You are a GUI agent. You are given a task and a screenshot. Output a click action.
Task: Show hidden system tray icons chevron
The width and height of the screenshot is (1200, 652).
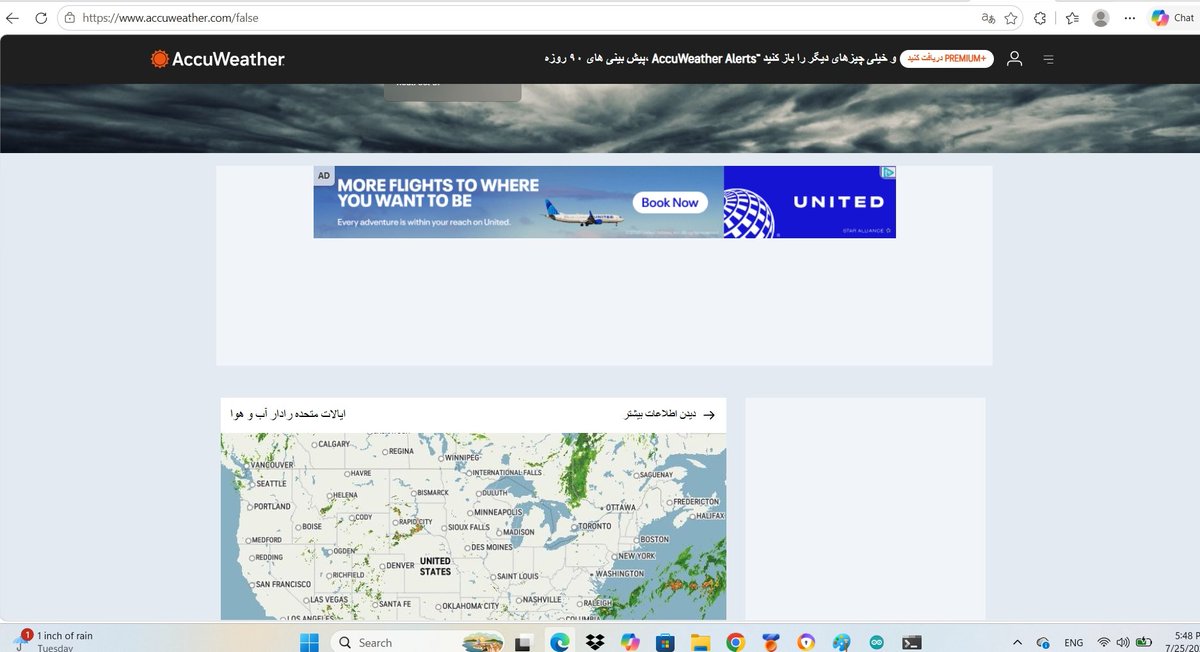point(1018,642)
